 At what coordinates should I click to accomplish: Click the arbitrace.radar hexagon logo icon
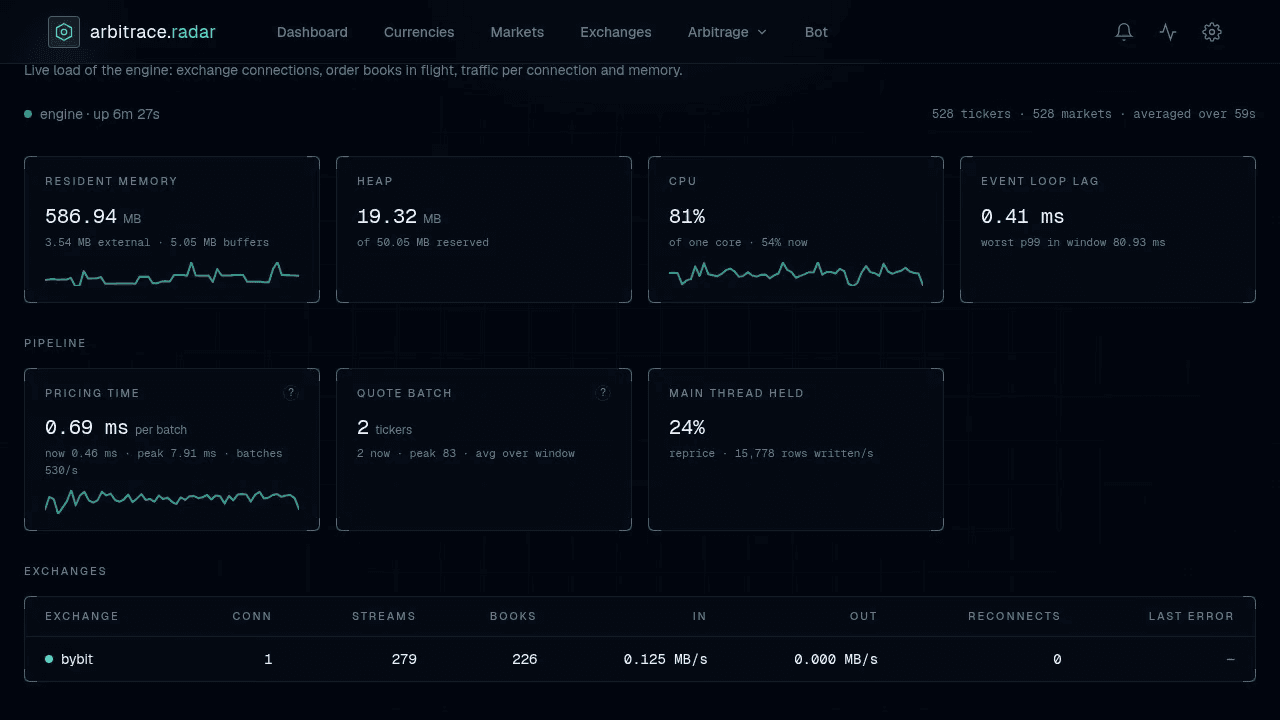click(x=64, y=32)
